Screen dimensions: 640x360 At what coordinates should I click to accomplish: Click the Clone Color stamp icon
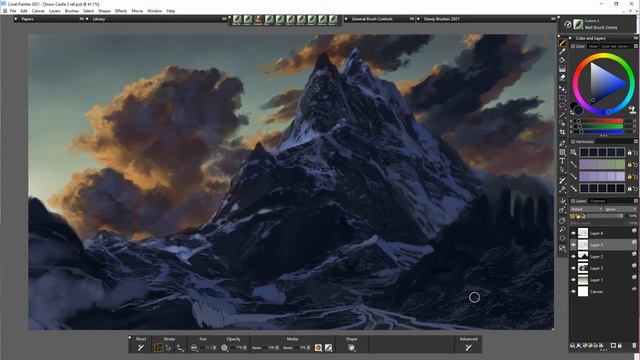click(x=632, y=110)
